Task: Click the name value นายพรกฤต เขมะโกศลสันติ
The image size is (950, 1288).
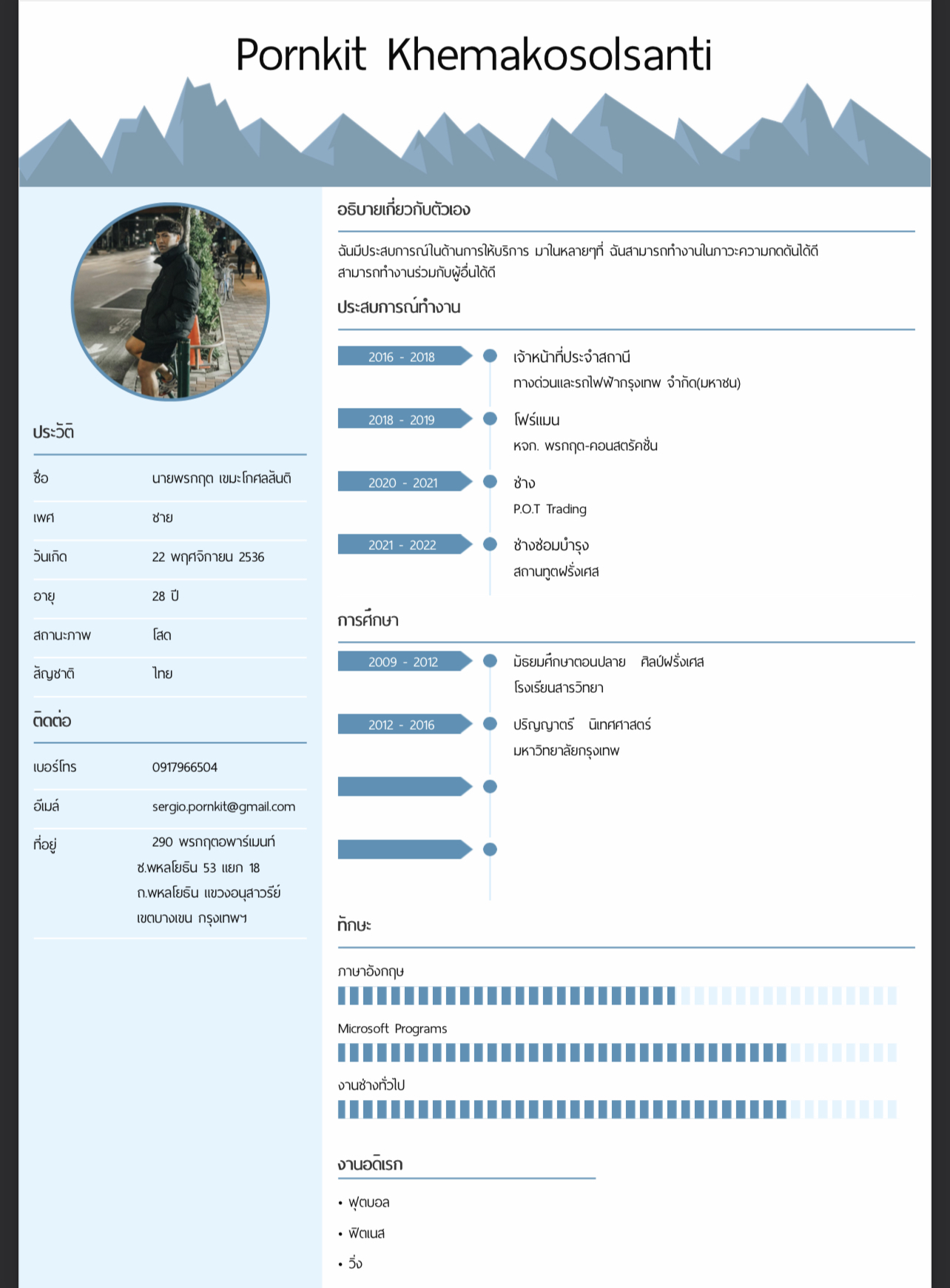Action: (x=222, y=478)
